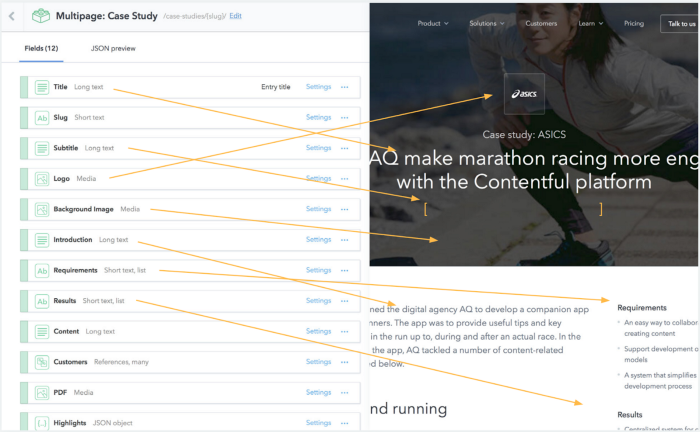Open Settings for Background Image field
The image size is (700, 432).
tap(318, 209)
